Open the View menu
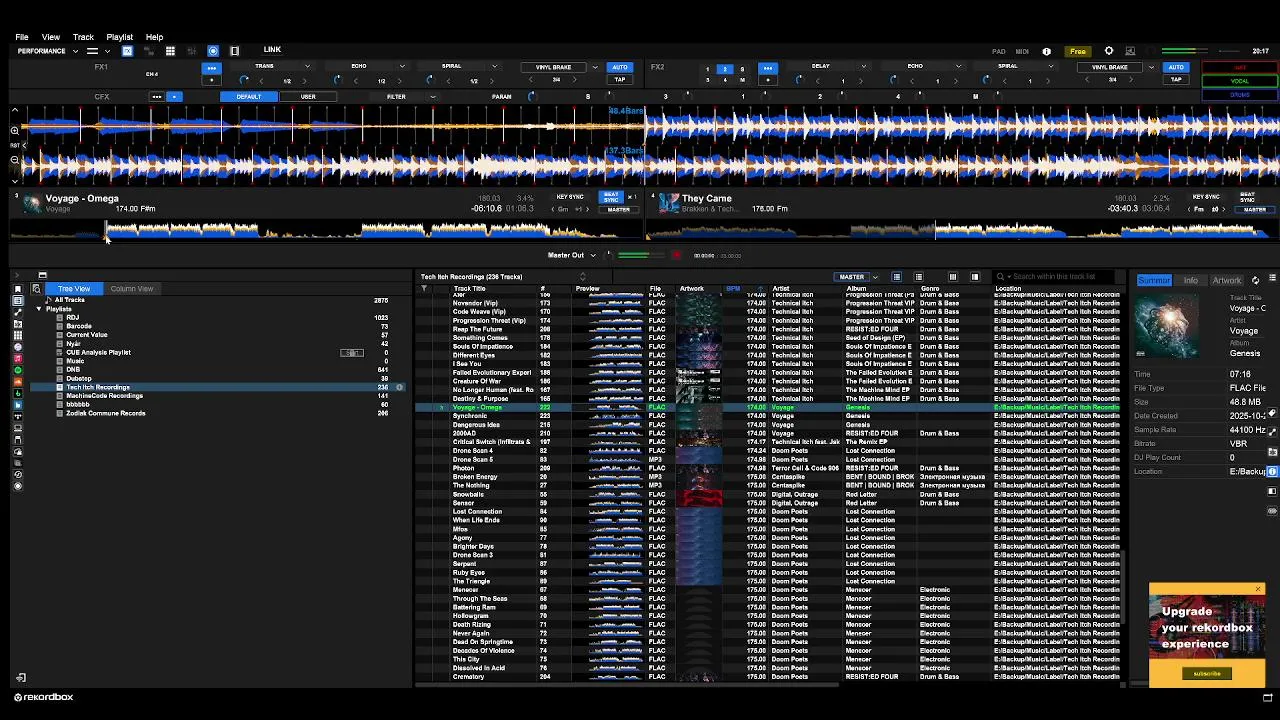 click(x=51, y=37)
